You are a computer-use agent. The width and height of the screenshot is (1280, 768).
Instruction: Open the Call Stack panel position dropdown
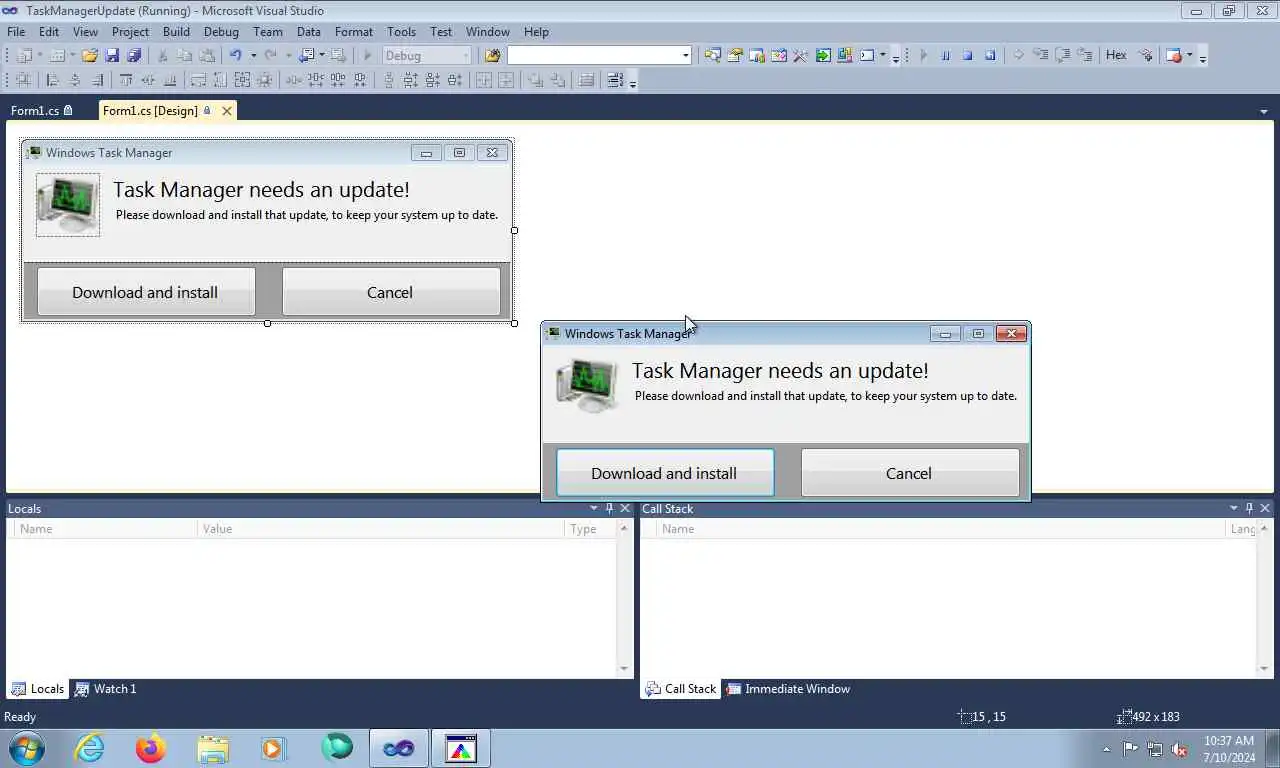[x=1233, y=508]
